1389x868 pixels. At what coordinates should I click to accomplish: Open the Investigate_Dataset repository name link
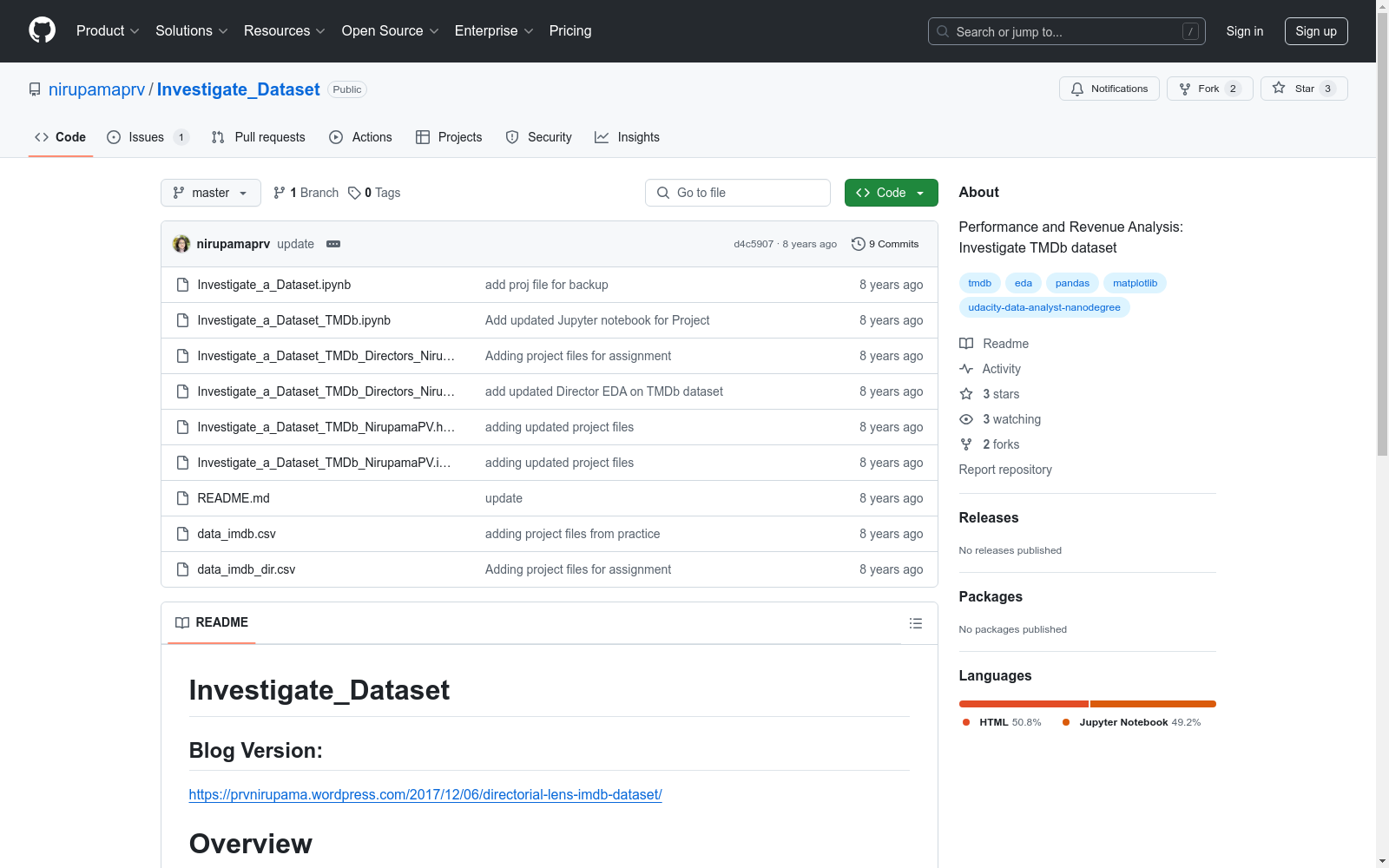pos(239,89)
